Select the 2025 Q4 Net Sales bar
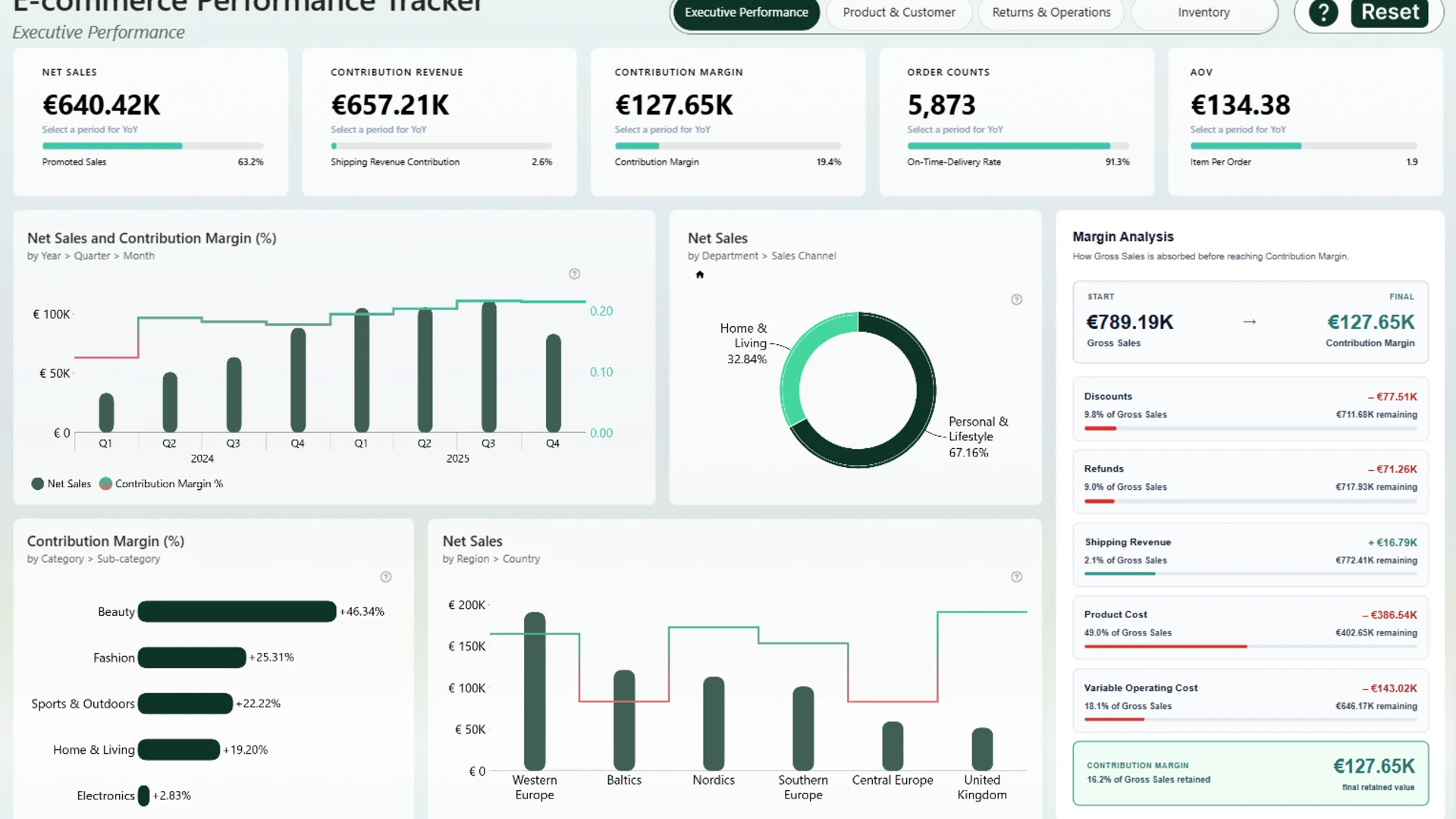The image size is (1456, 819). pos(554,384)
